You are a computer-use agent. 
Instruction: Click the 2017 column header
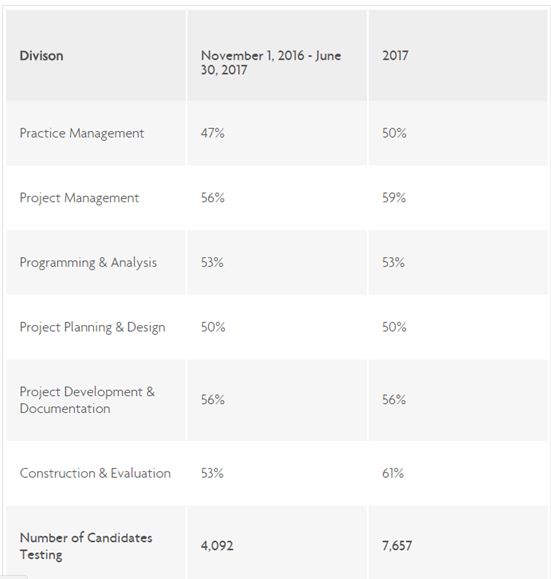pos(395,56)
